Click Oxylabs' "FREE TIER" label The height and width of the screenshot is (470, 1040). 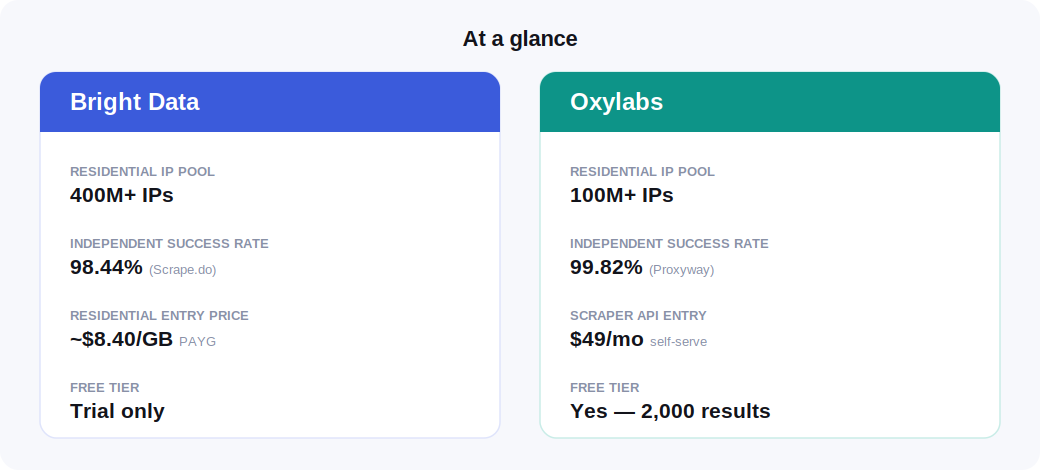pyautogui.click(x=605, y=388)
